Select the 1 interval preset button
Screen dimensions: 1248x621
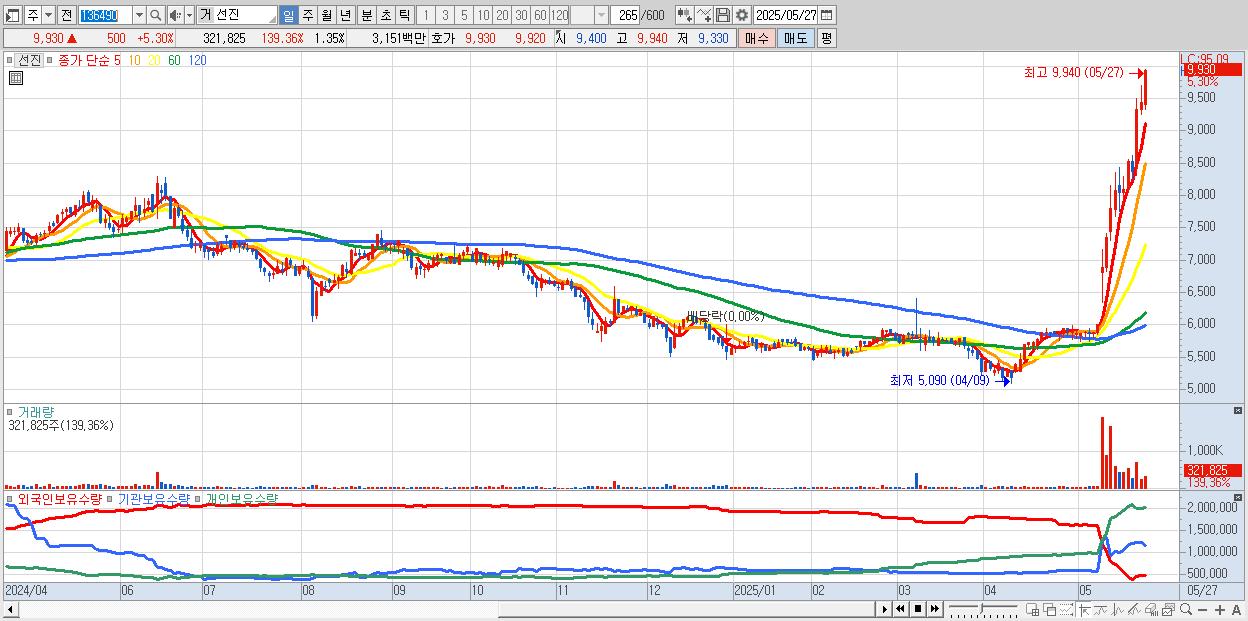[x=425, y=15]
